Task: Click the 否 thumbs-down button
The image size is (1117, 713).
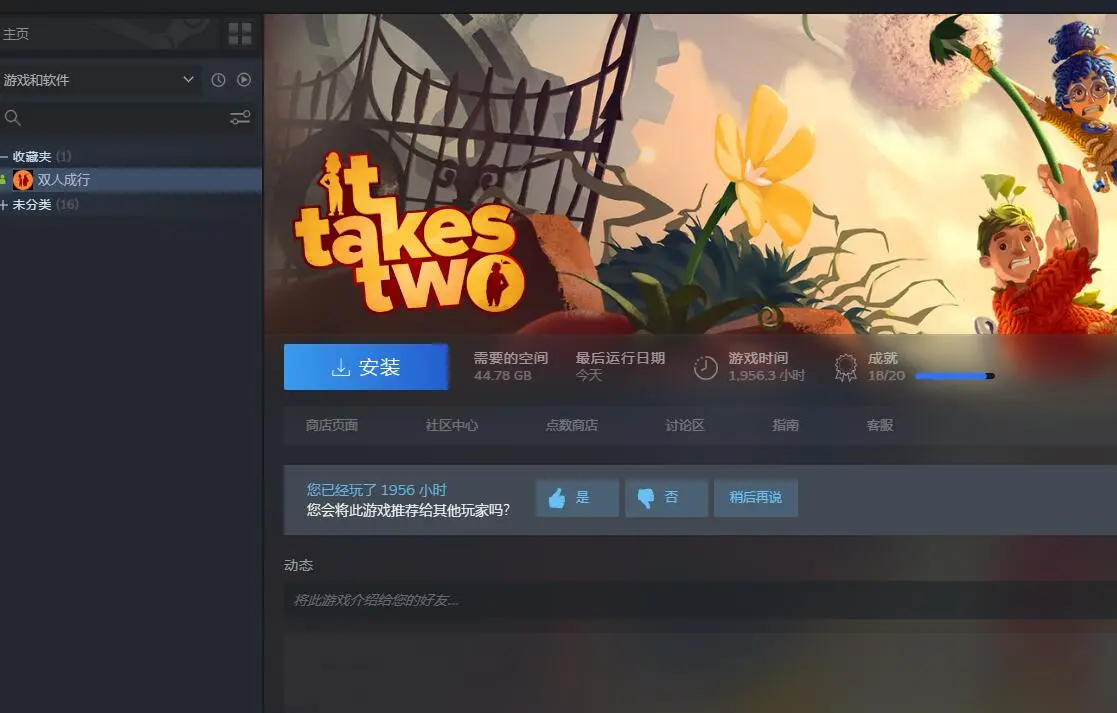Action: tap(666, 498)
